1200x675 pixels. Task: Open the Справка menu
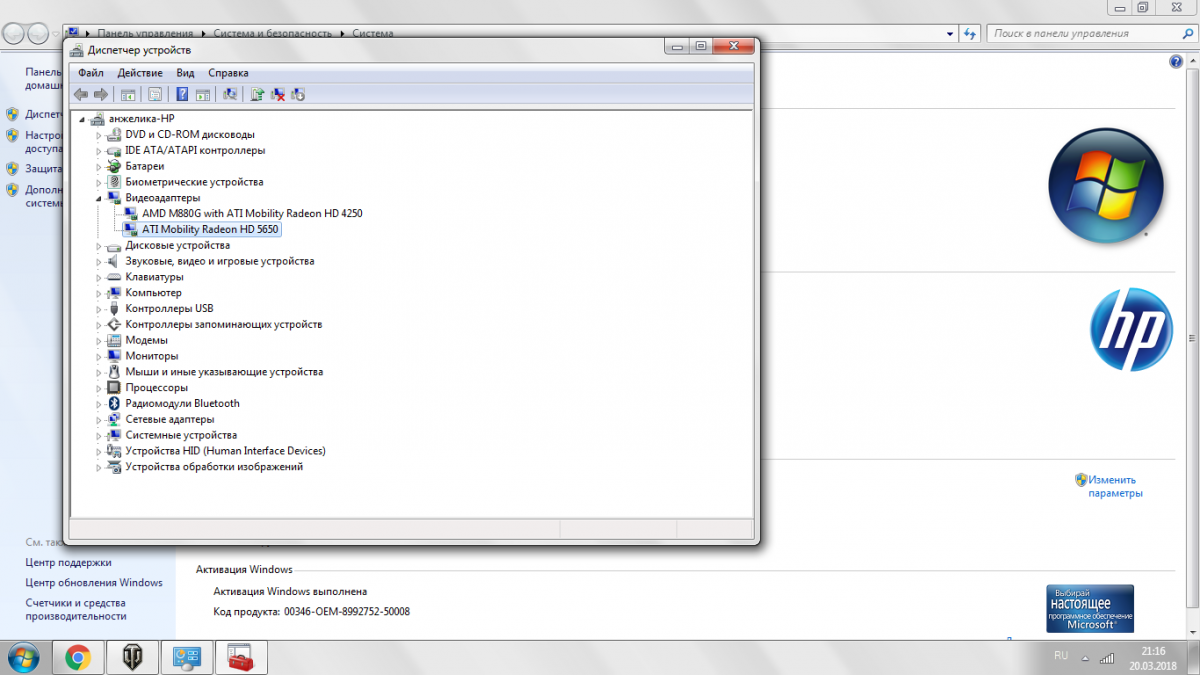tap(228, 73)
